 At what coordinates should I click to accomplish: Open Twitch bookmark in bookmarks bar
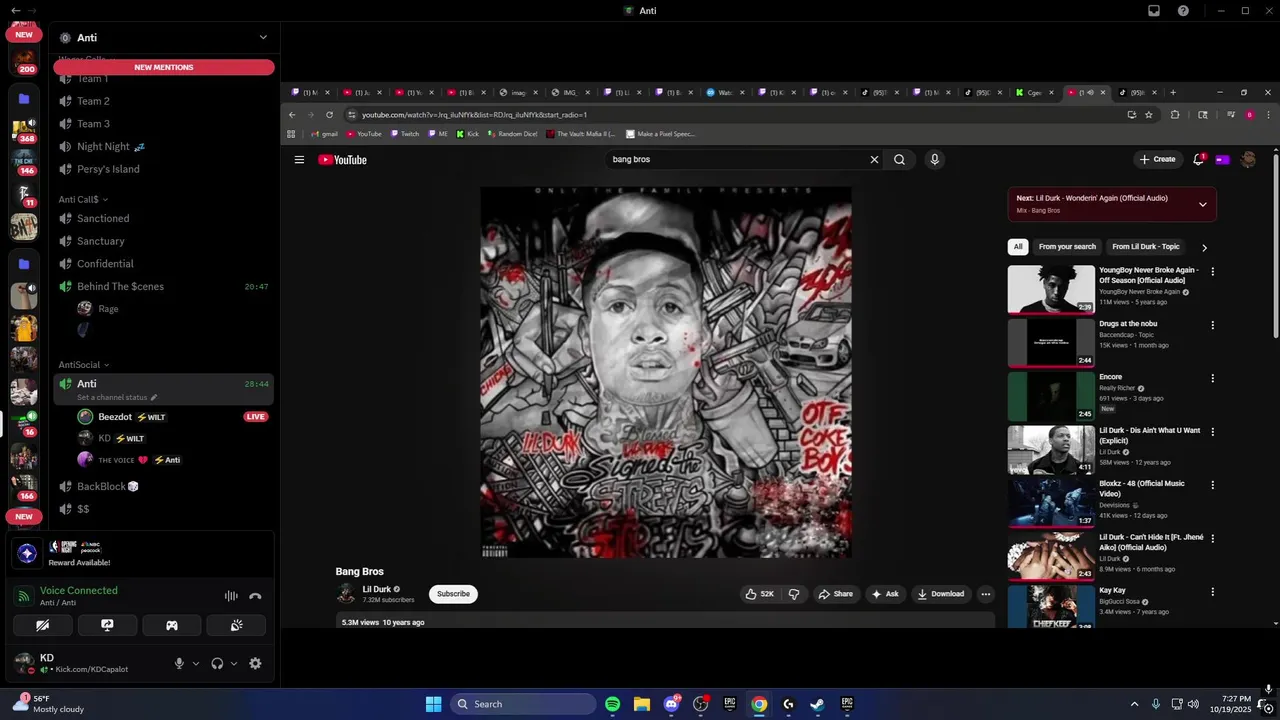tap(405, 134)
